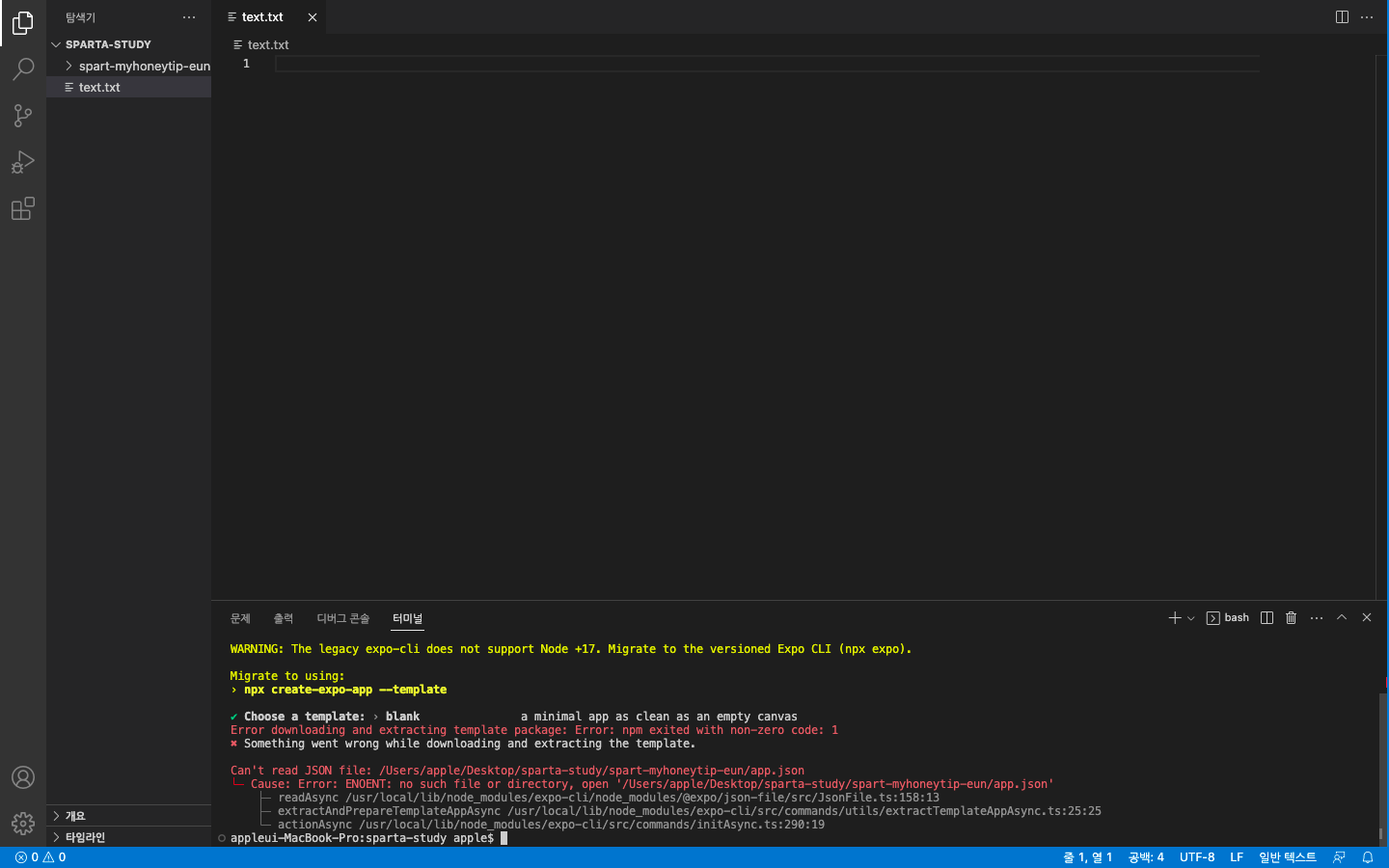
Task: Maximize the panel size with chevron
Action: (x=1342, y=618)
